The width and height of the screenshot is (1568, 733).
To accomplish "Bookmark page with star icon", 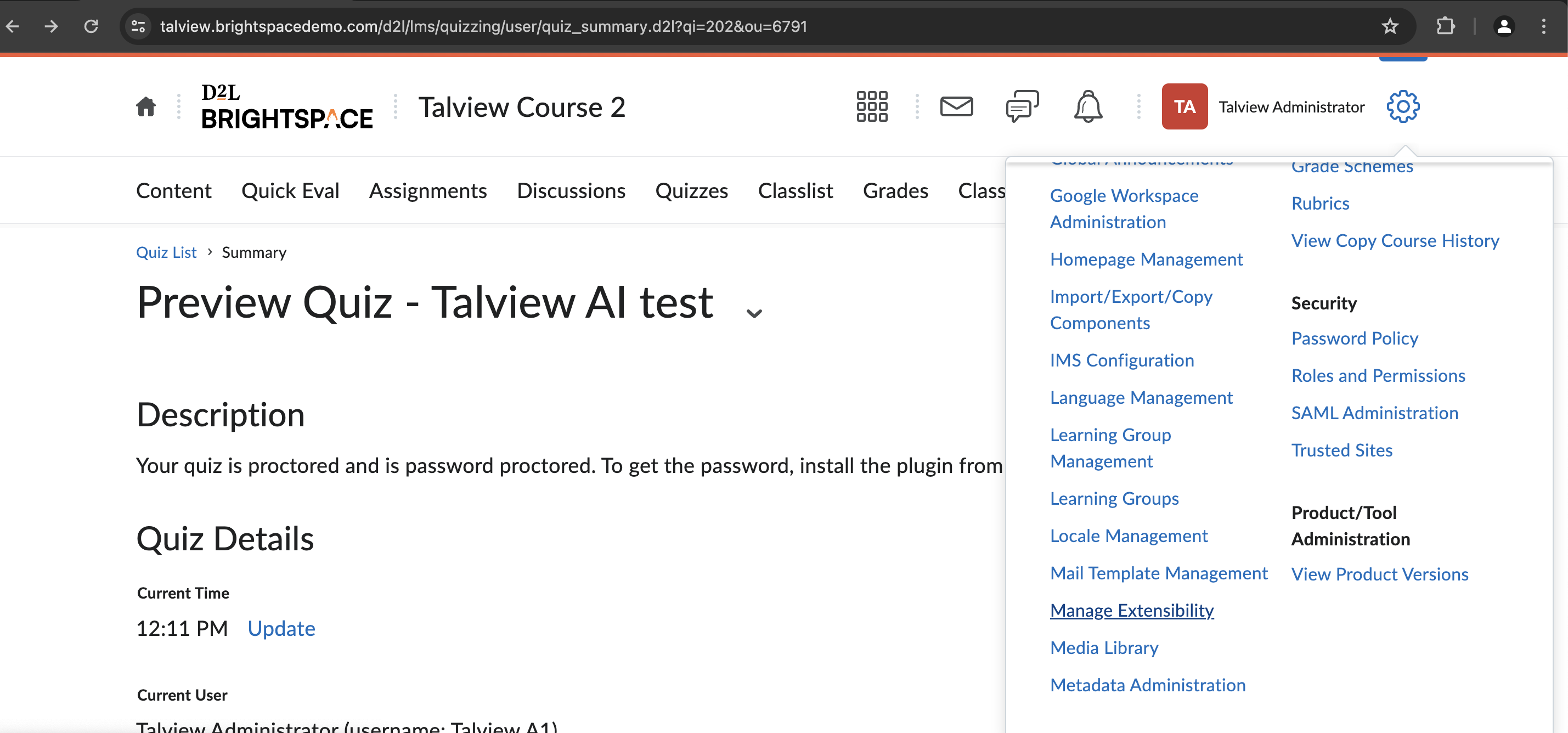I will click(1390, 26).
